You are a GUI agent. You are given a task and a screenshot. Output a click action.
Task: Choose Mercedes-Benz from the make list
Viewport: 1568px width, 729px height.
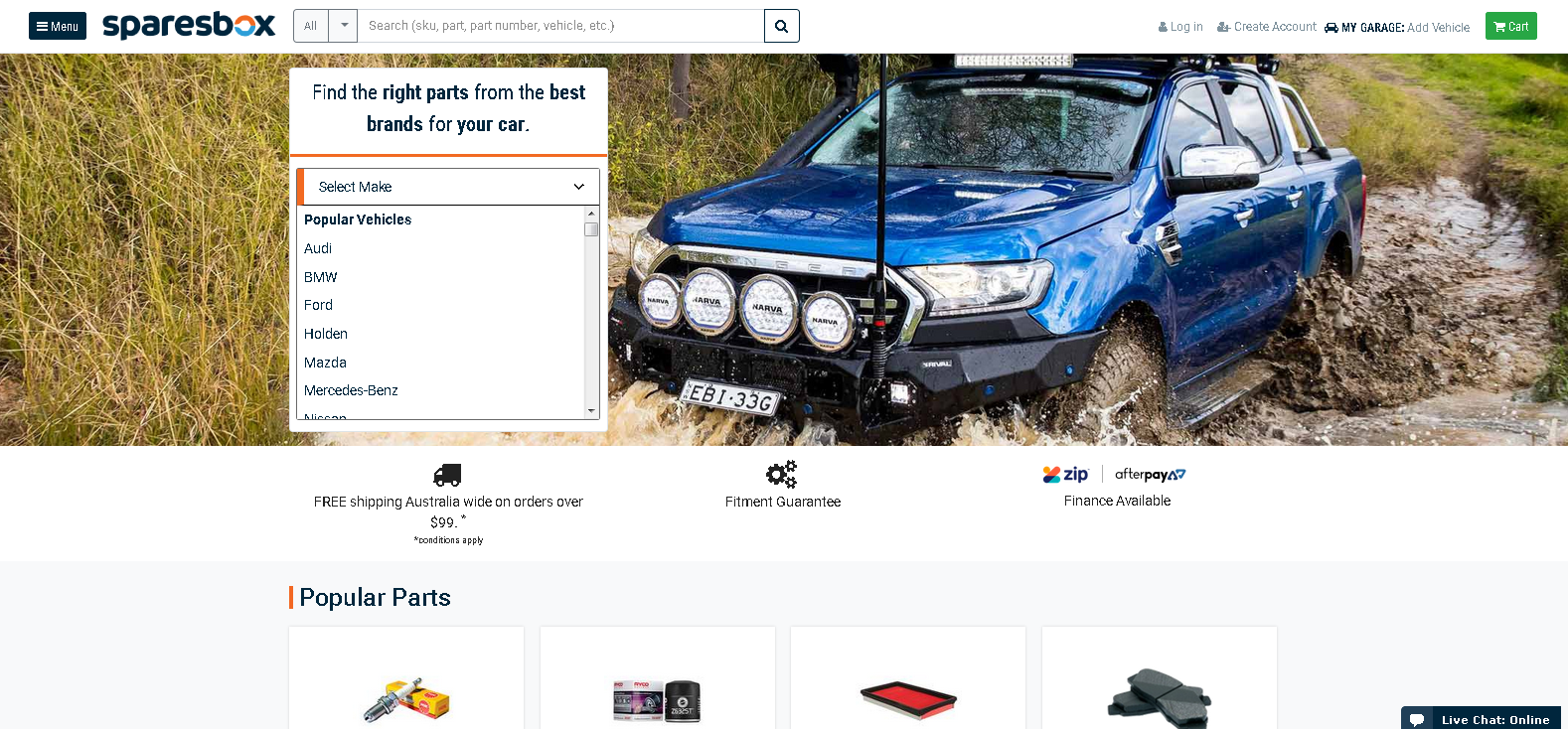[x=351, y=390]
